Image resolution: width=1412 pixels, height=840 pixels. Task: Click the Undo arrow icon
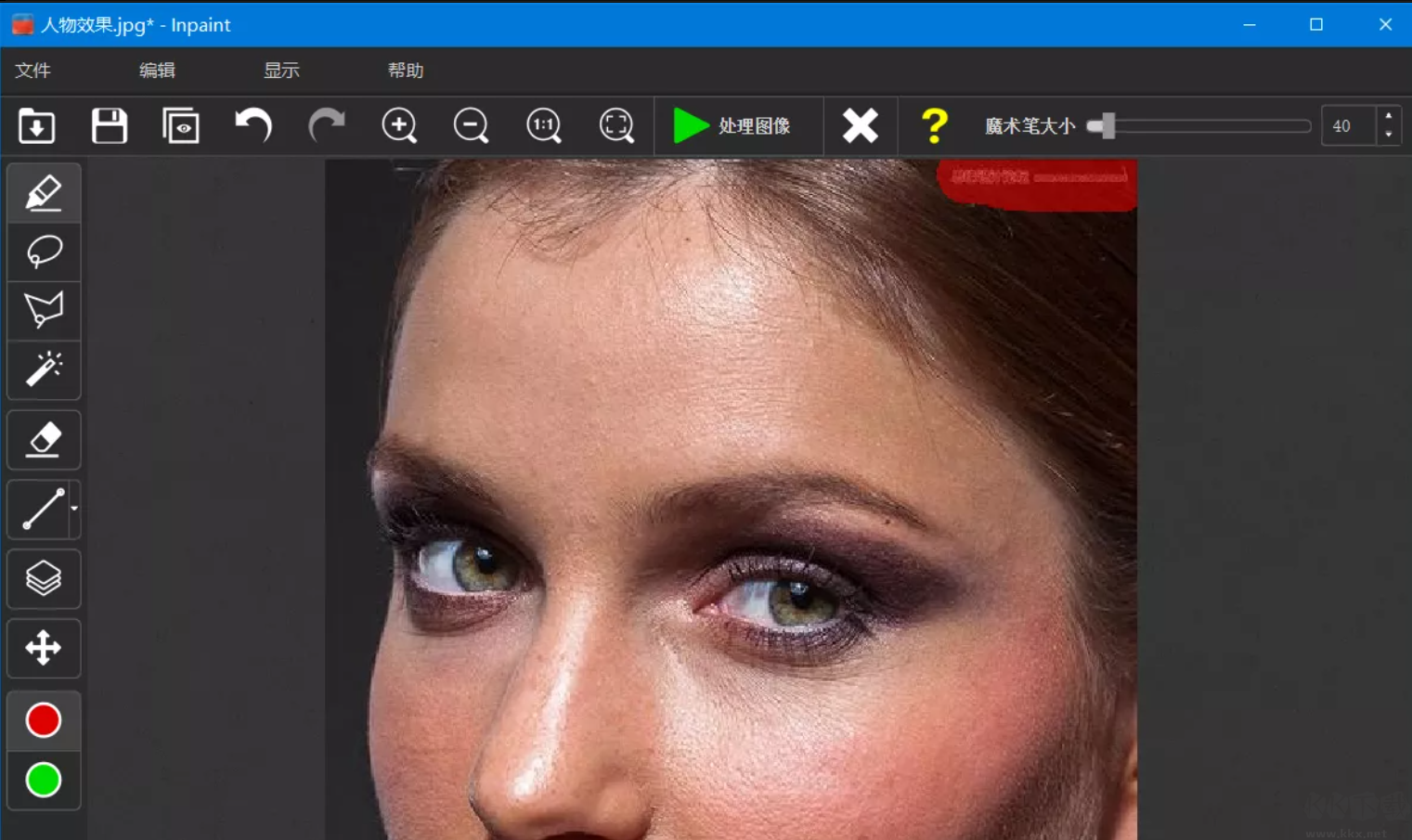252,126
